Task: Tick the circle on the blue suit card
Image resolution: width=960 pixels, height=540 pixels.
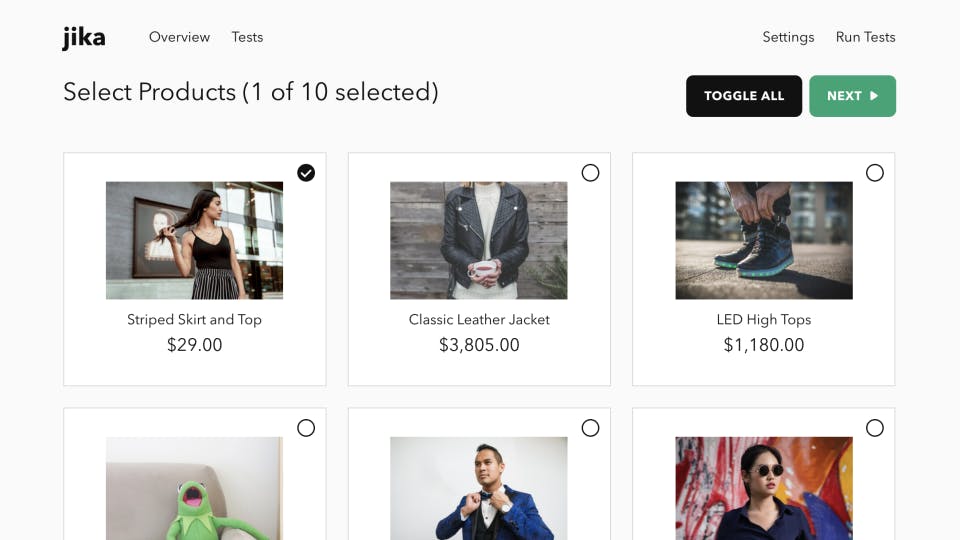Action: [590, 428]
